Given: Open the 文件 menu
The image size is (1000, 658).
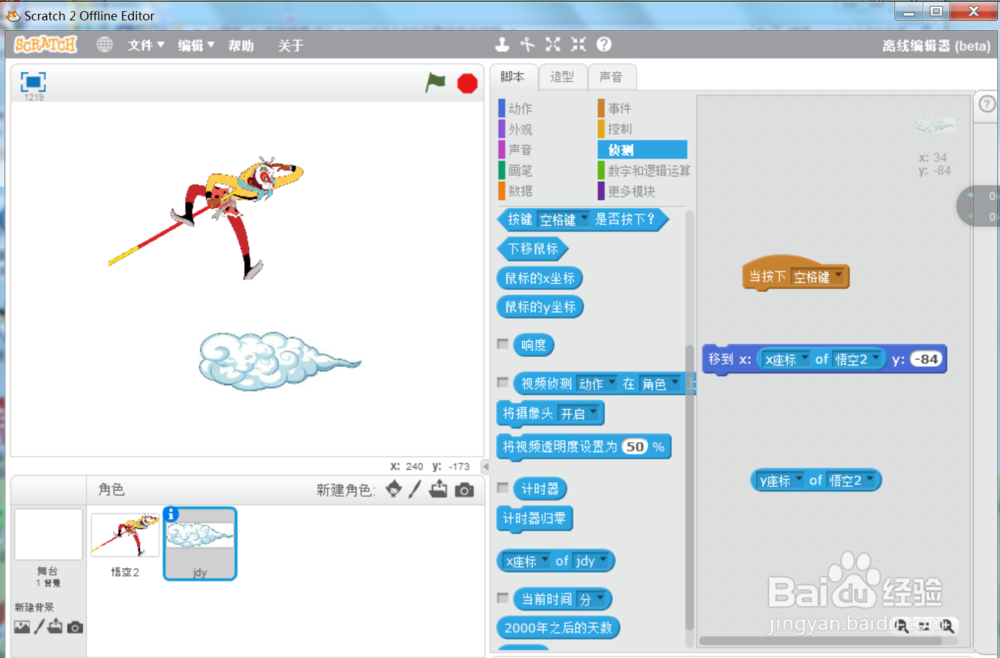Looking at the screenshot, I should click(x=146, y=45).
